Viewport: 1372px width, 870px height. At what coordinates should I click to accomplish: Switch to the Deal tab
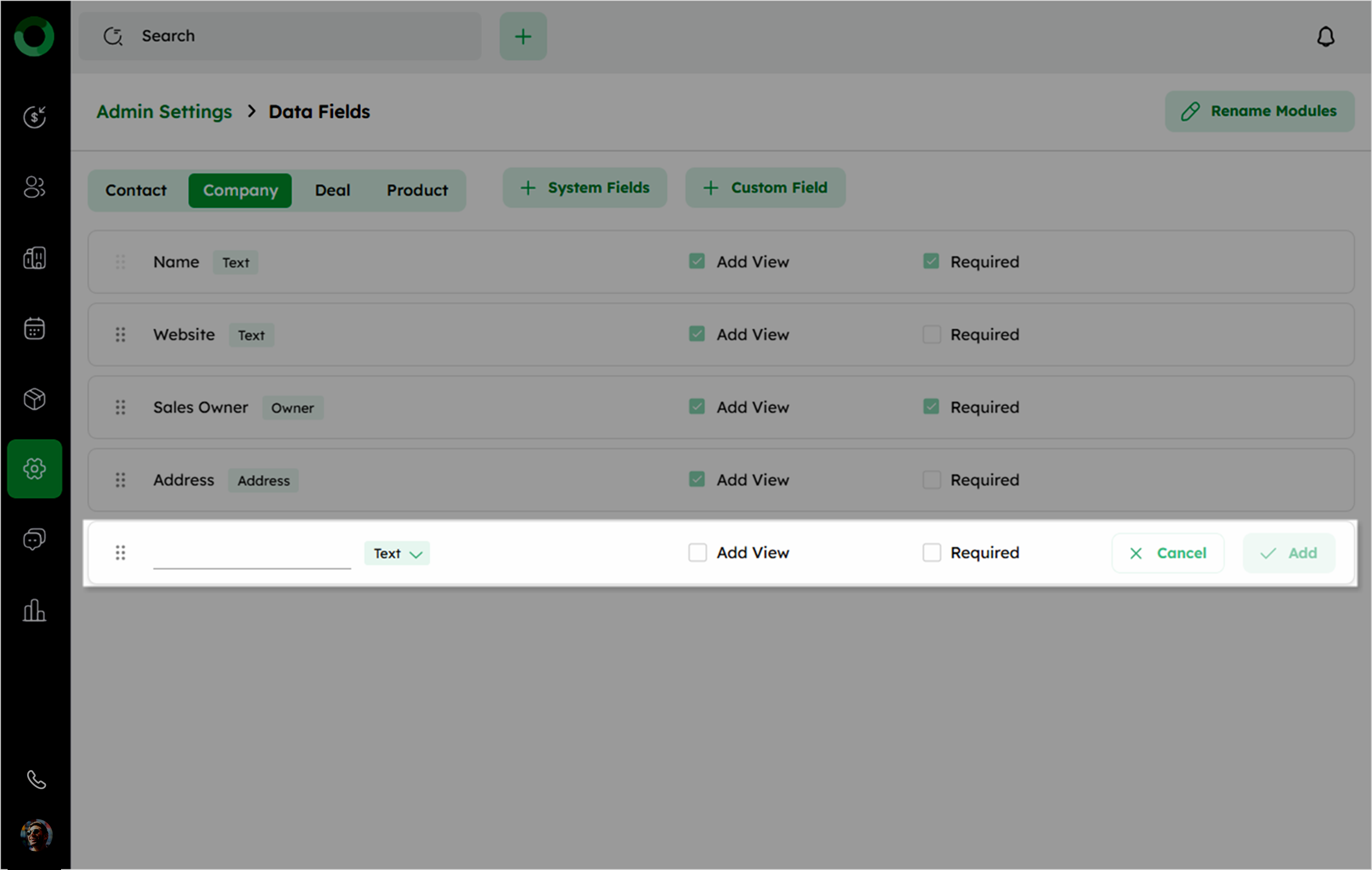tap(332, 190)
